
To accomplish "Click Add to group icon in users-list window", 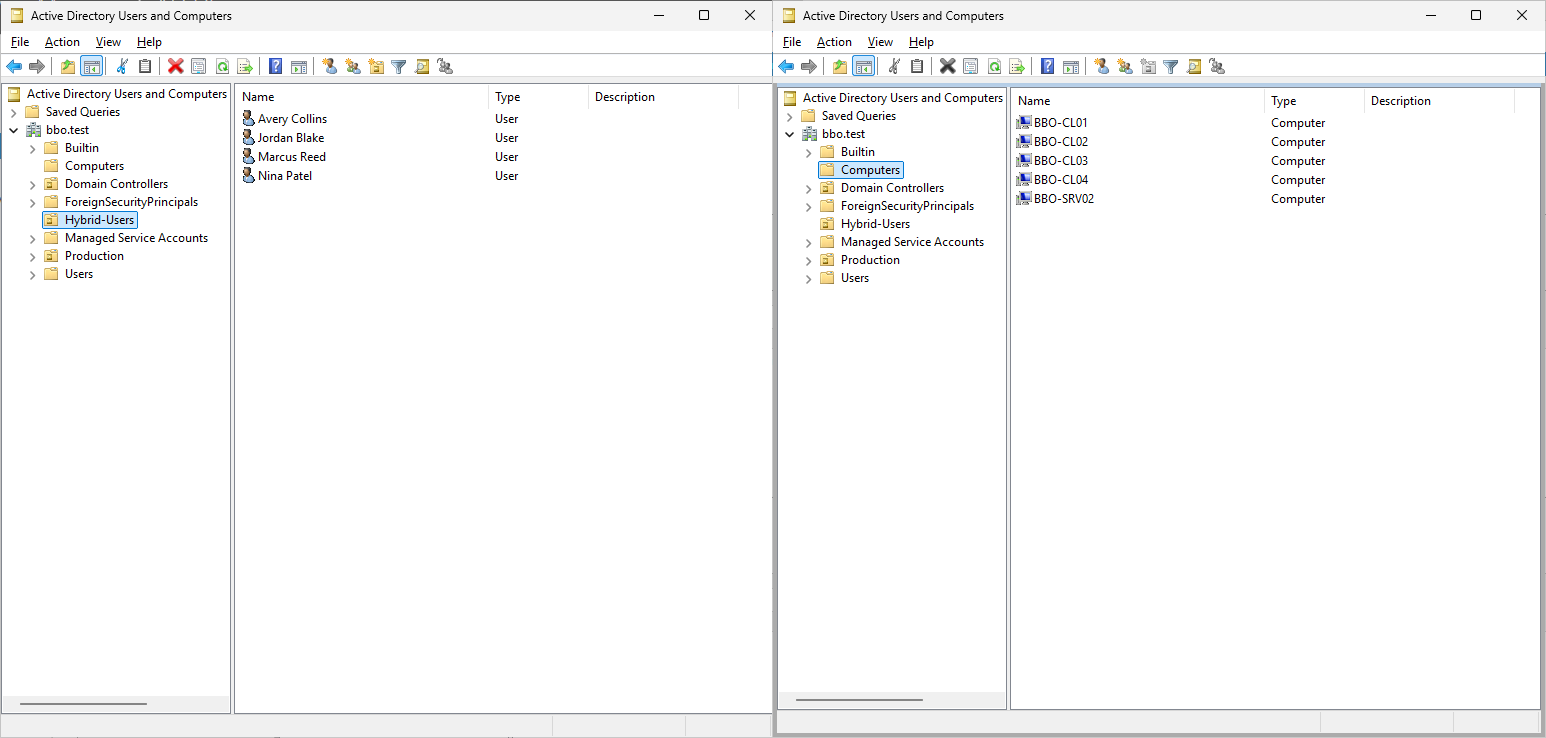I will (445, 66).
